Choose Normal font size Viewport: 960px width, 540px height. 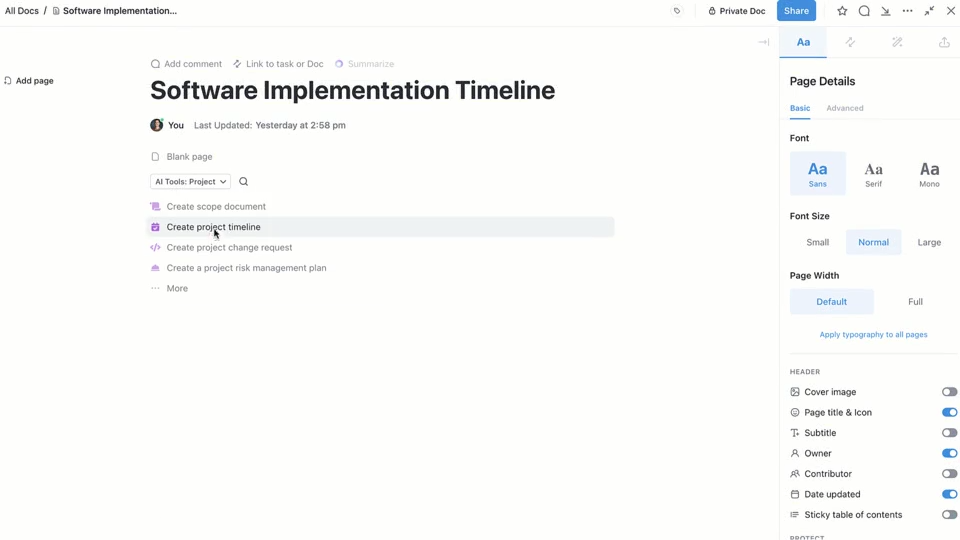pos(873,242)
